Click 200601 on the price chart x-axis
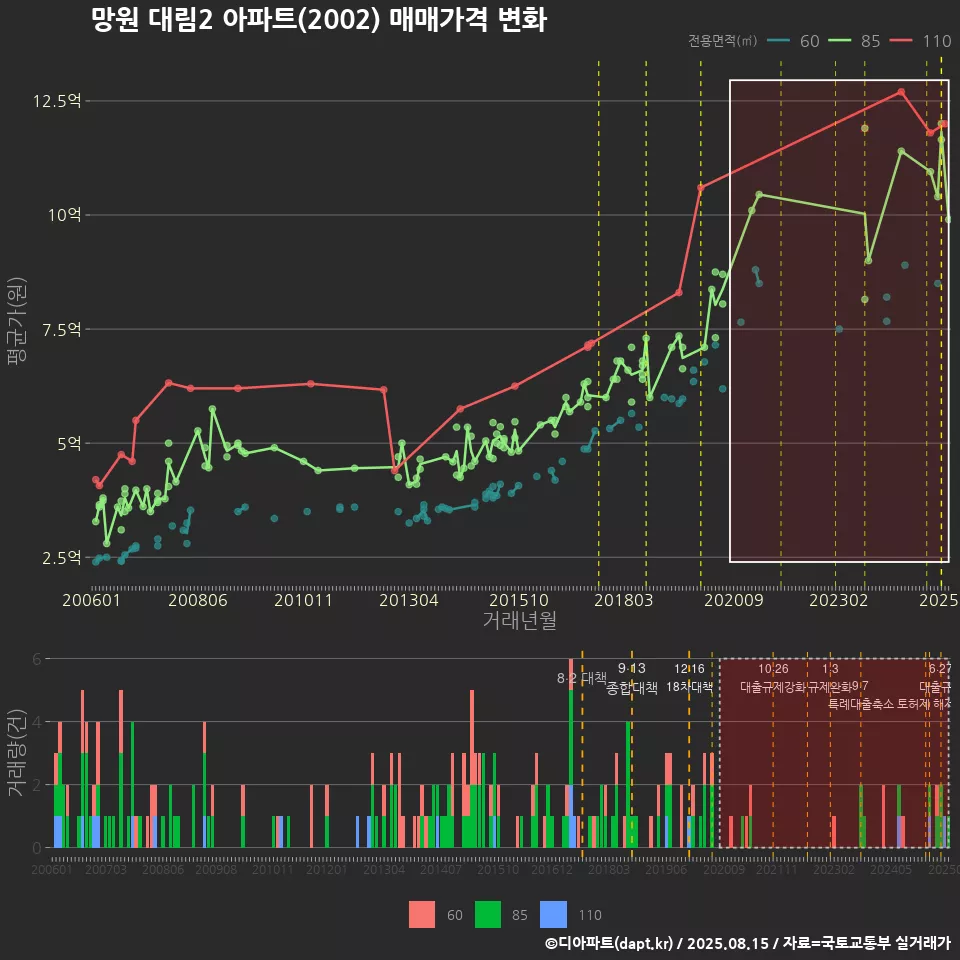This screenshot has height=960, width=960. (x=91, y=600)
